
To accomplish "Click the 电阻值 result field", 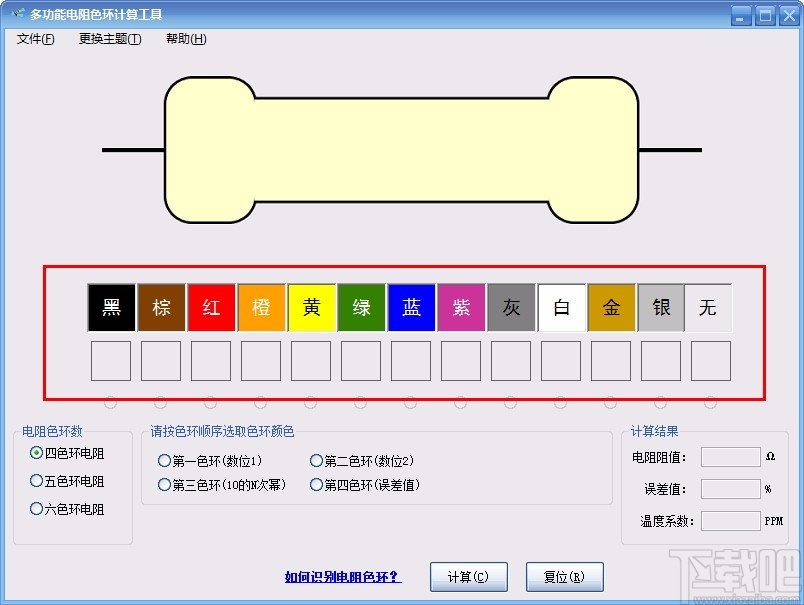I will pos(729,457).
